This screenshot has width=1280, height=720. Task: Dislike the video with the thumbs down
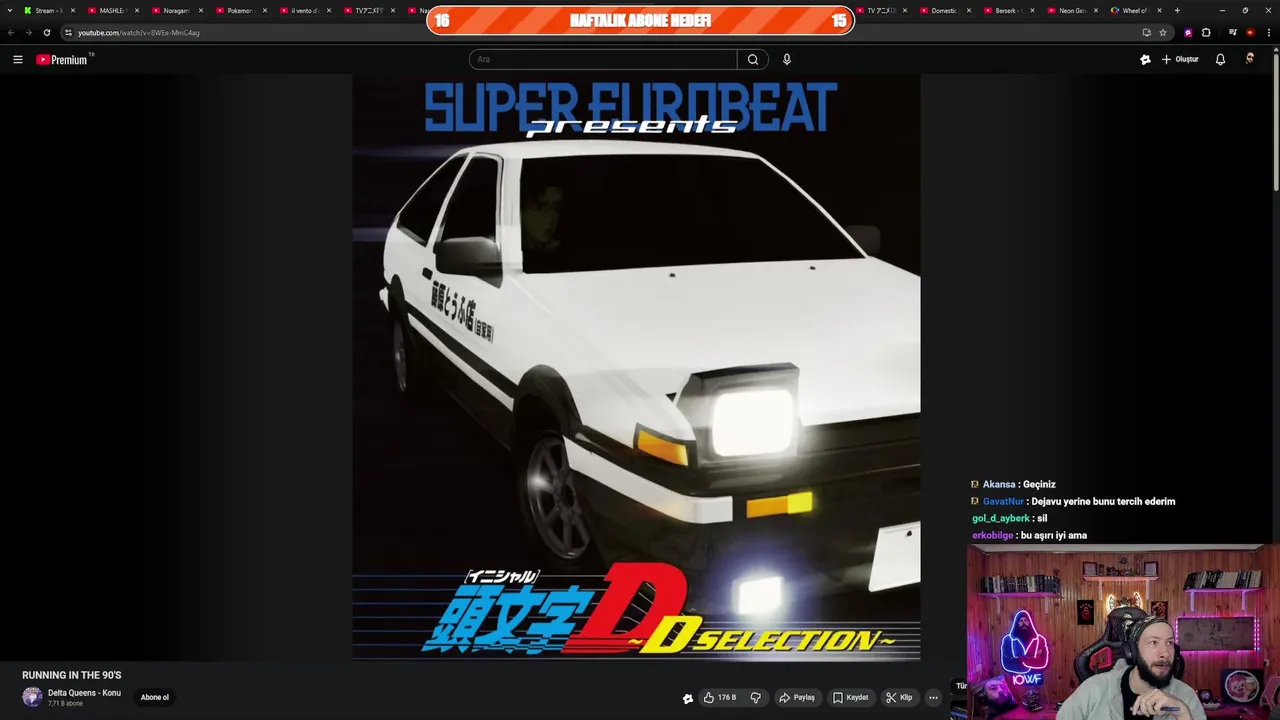756,698
